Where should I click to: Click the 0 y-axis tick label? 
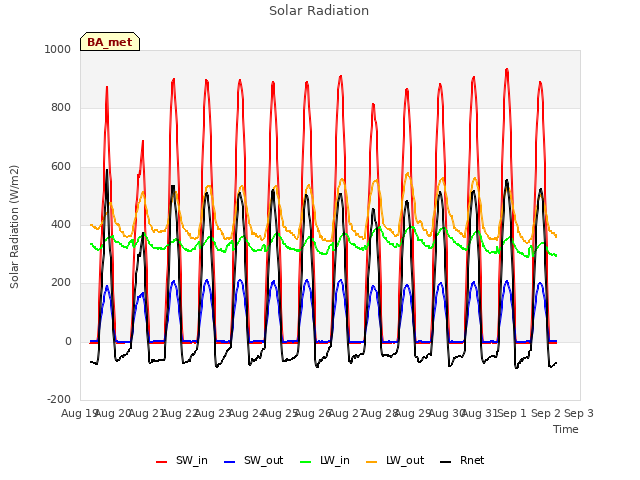68,342
